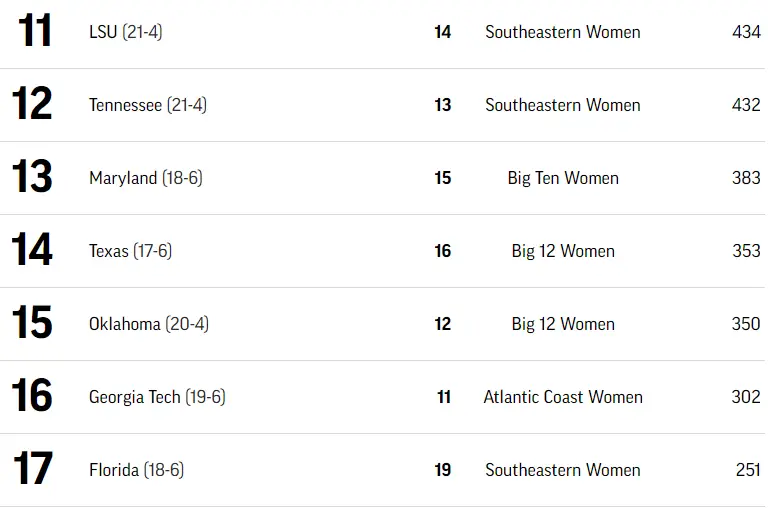Open the Tennessee (21-4) team link
Image resolution: width=768 pixels, height=510 pixels.
coord(147,105)
